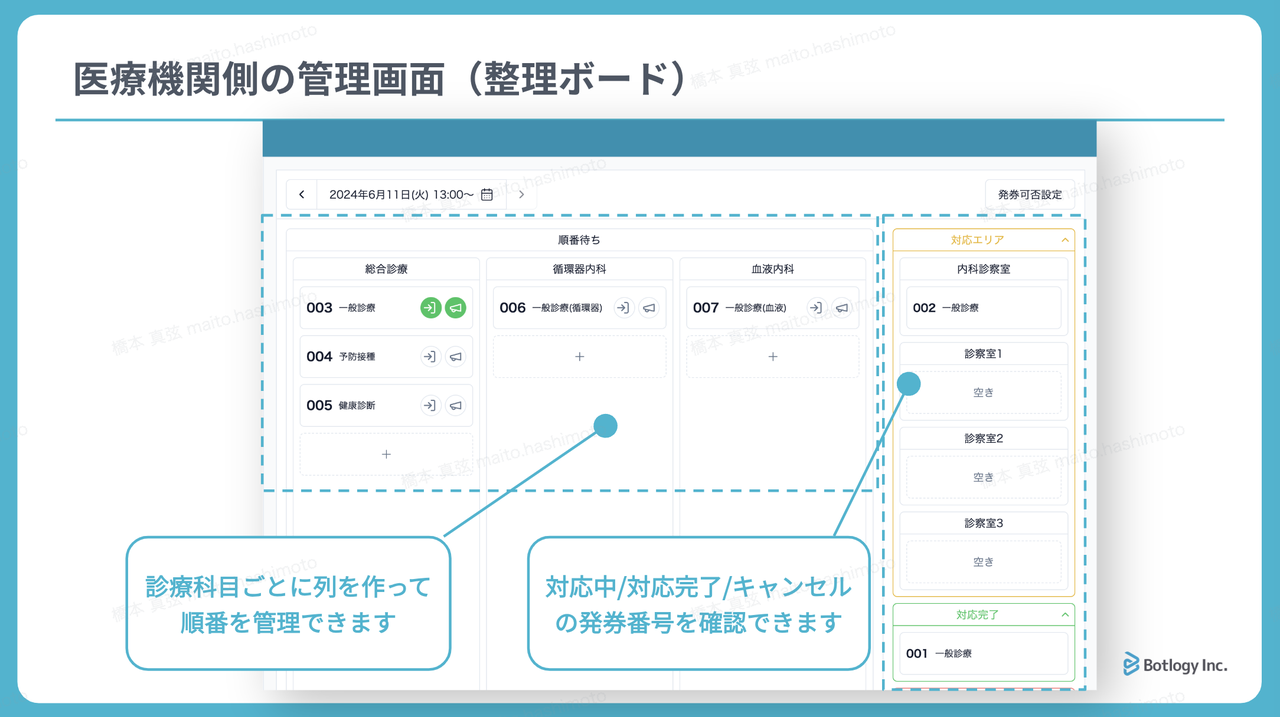This screenshot has width=1280, height=717.
Task: Go to previous date with left arrow
Action: coord(301,194)
